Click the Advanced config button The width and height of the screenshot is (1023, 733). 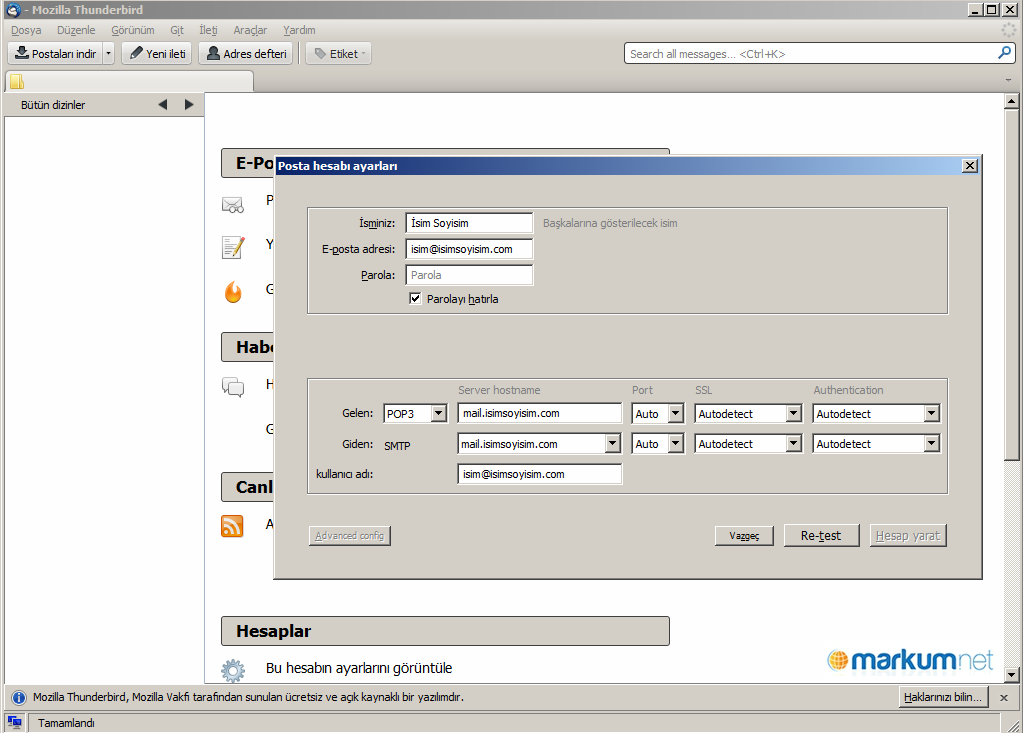coord(350,535)
